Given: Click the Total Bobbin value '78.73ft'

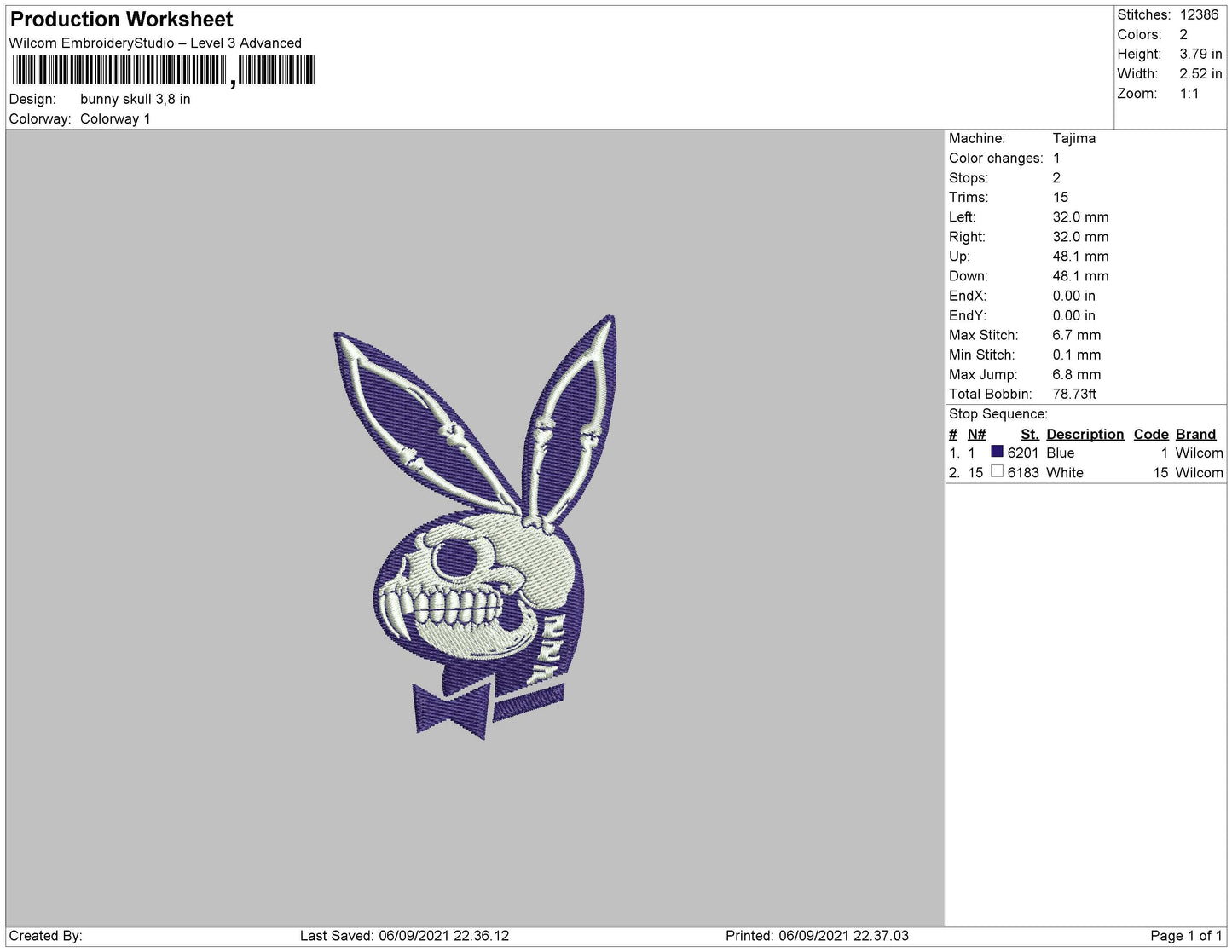Looking at the screenshot, I should tap(1074, 394).
